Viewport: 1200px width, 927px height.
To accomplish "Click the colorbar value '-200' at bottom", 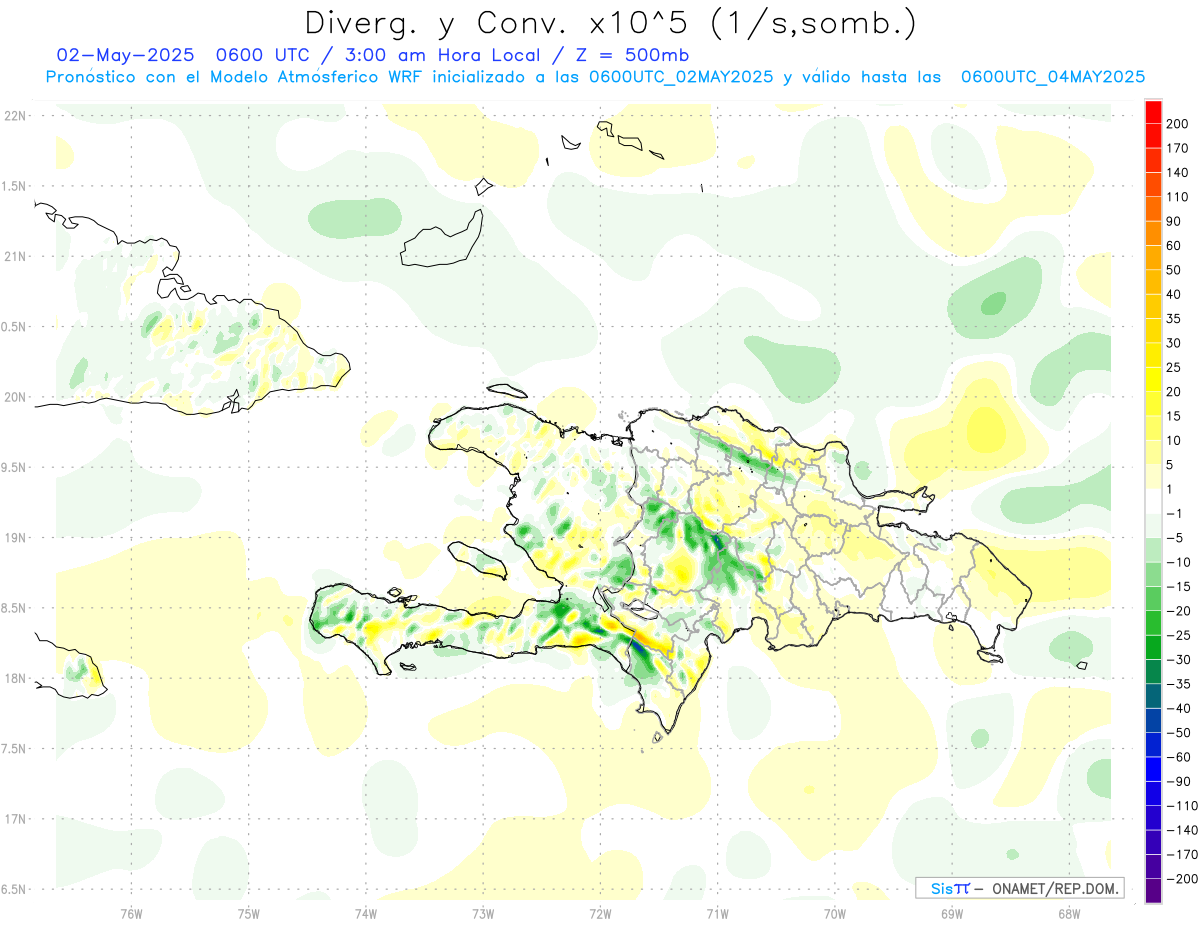I will 1182,880.
